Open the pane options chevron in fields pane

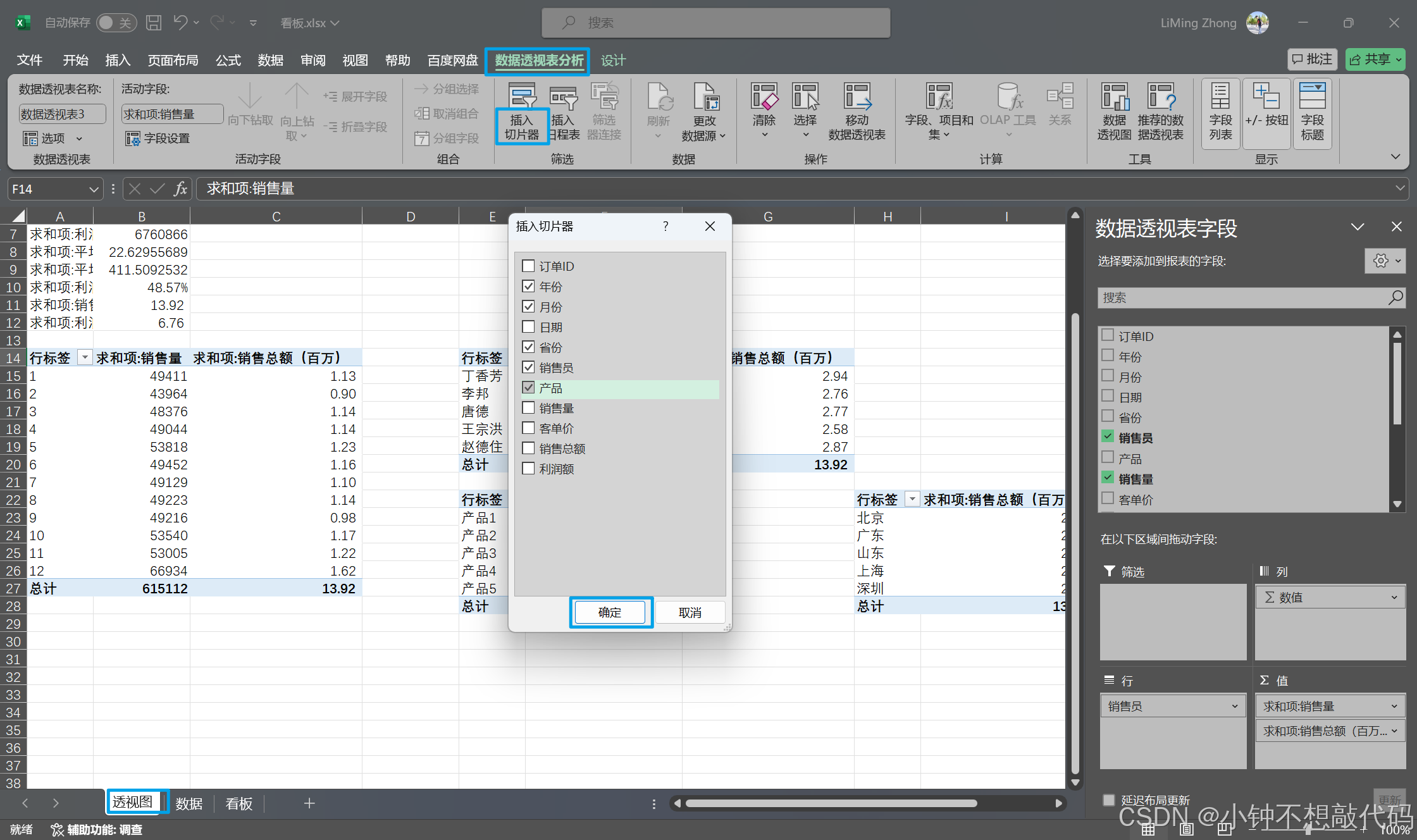click(1358, 226)
